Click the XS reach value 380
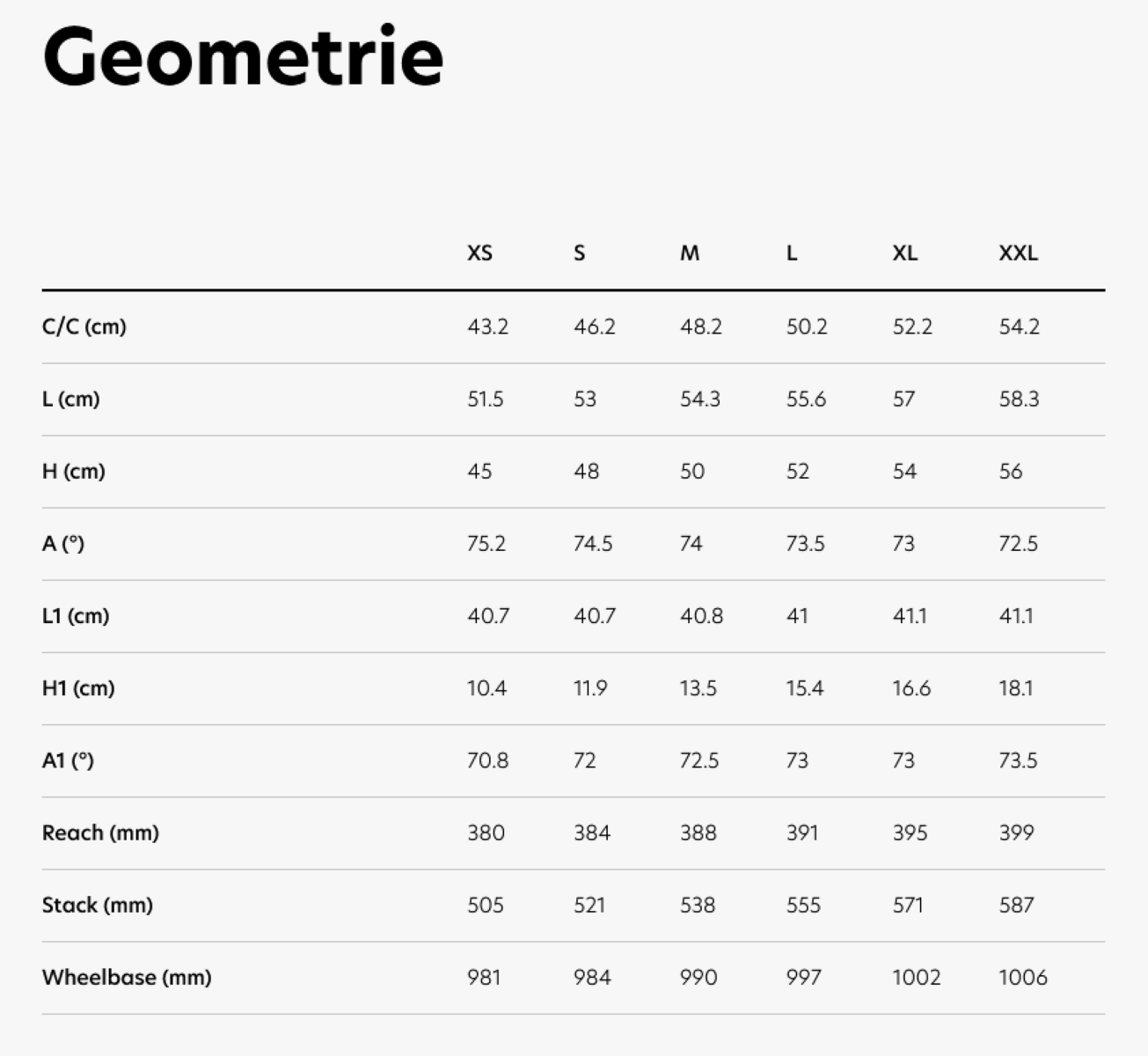This screenshot has width=1148, height=1056. click(486, 832)
